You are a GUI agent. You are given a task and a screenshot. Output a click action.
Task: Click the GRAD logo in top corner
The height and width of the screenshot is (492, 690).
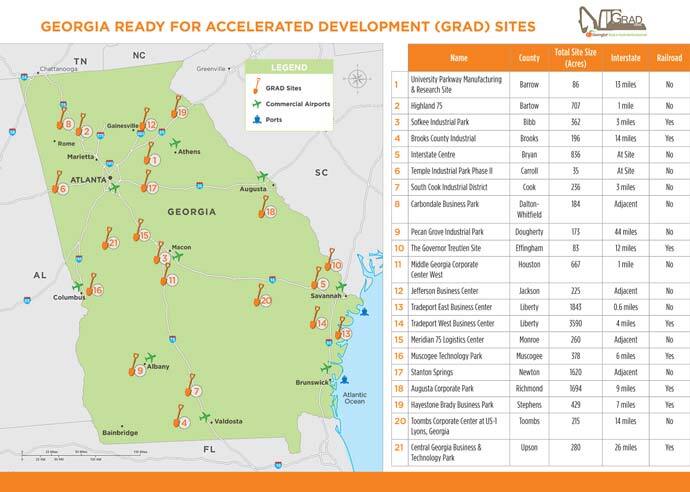click(613, 21)
